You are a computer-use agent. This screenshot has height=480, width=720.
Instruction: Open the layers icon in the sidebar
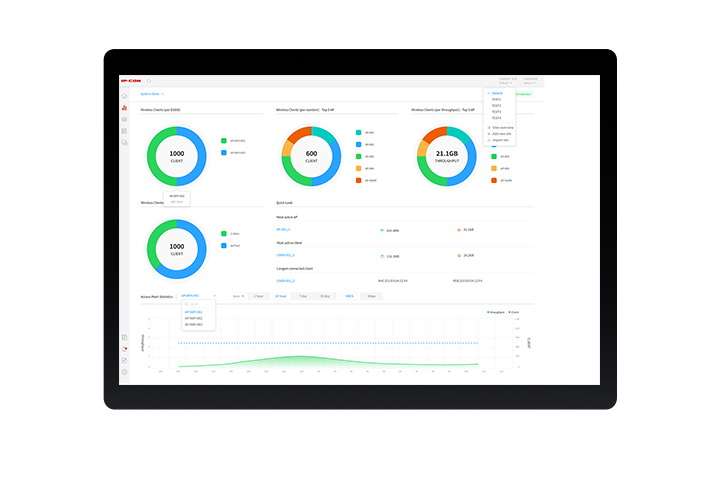(x=124, y=119)
